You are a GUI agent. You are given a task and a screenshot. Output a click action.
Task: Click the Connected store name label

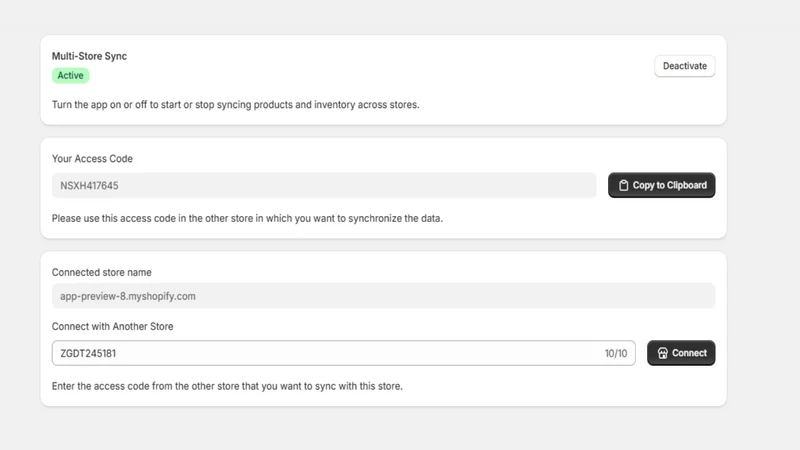[102, 272]
